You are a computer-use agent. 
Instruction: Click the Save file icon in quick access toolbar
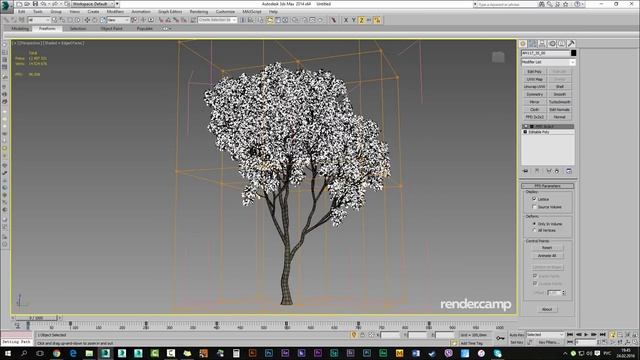[35, 4]
